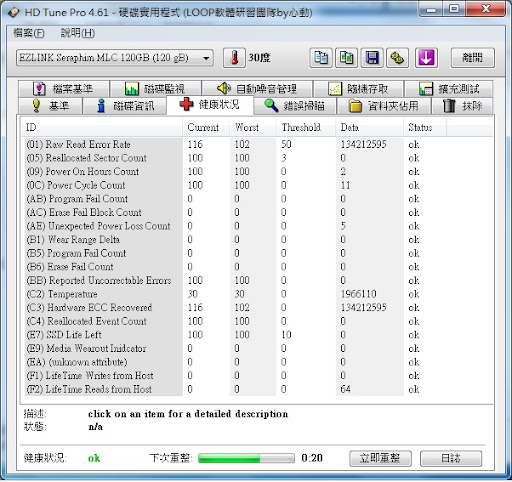Open the 檔案(F) menu

[29, 33]
